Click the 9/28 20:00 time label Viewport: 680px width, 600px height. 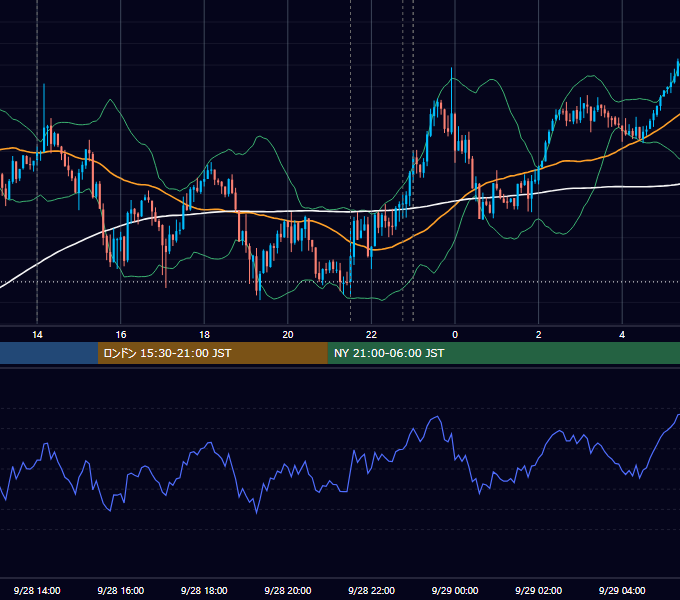point(288,590)
